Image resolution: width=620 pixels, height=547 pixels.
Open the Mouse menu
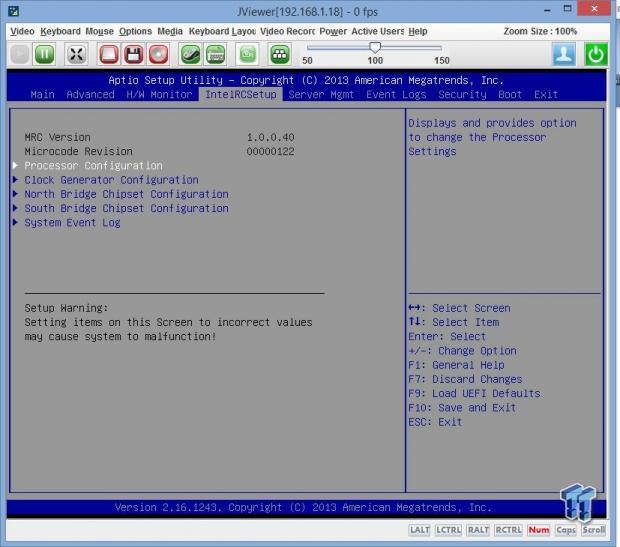pos(99,31)
